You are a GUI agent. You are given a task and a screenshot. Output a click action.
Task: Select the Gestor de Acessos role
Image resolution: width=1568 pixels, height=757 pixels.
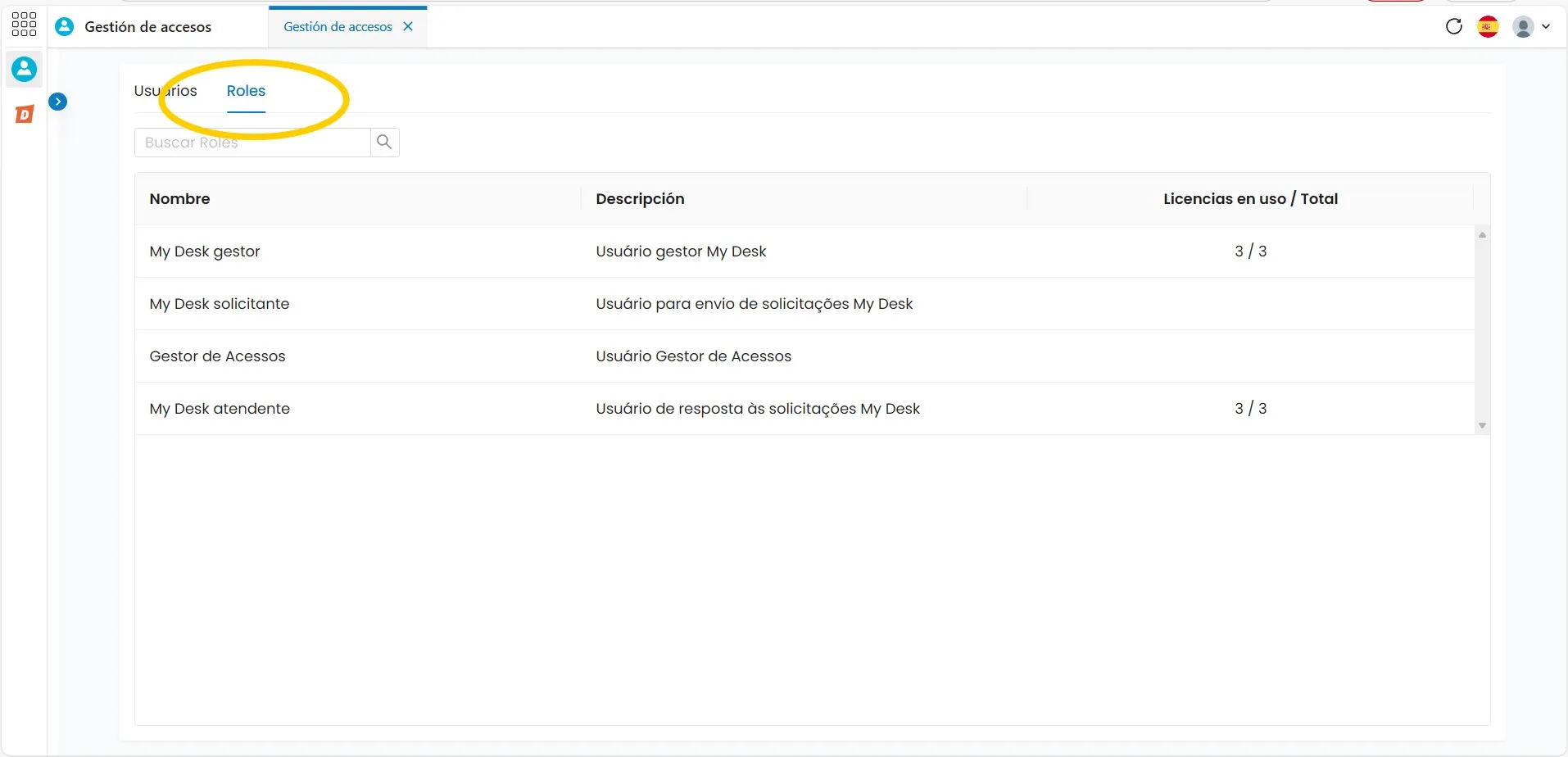217,356
